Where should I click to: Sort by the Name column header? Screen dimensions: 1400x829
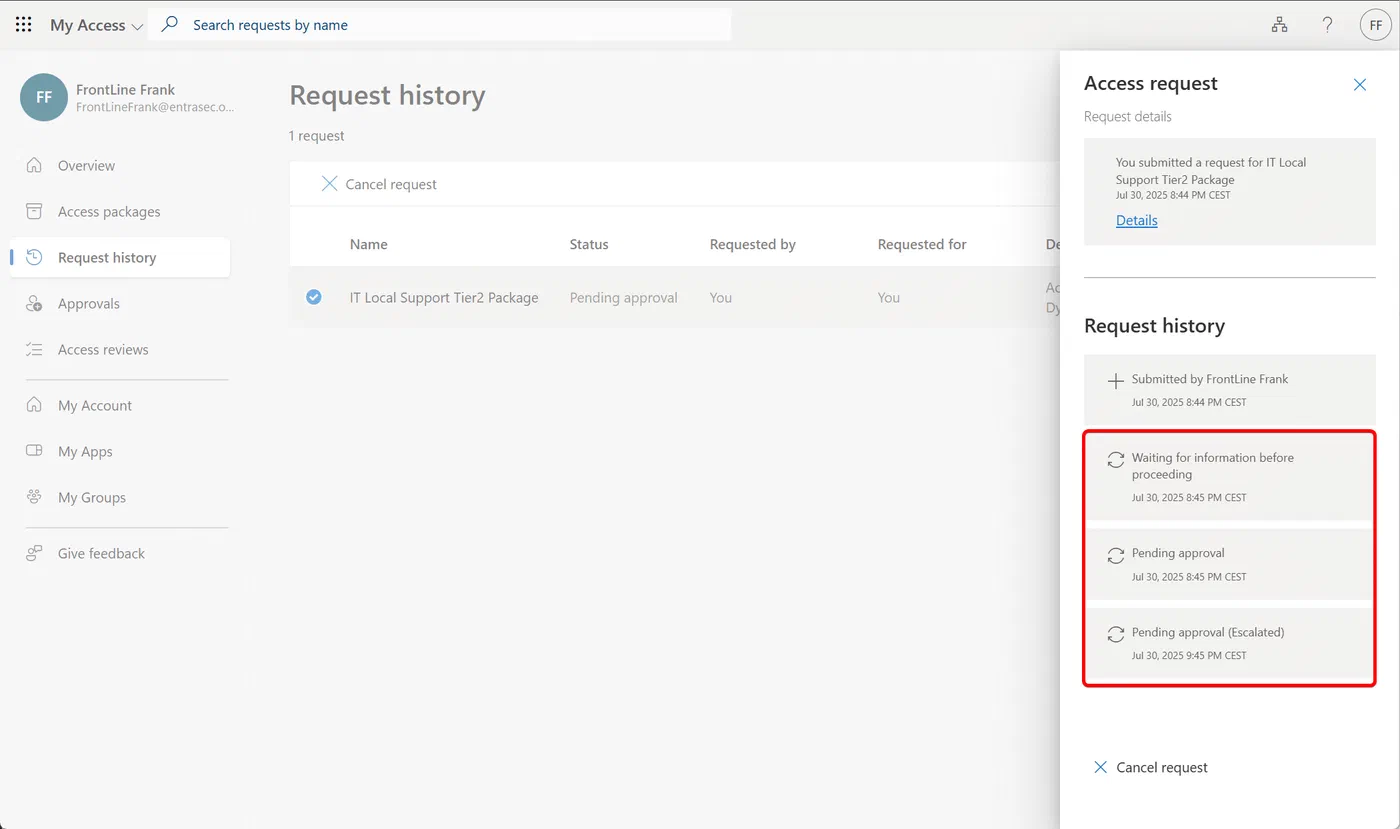tap(369, 244)
